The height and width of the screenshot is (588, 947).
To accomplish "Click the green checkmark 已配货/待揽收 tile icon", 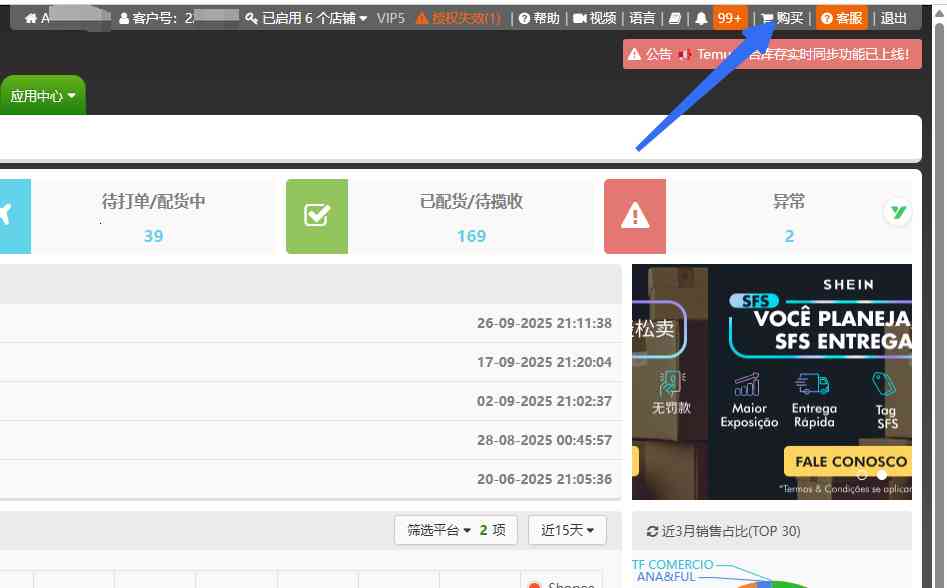I will tap(317, 216).
